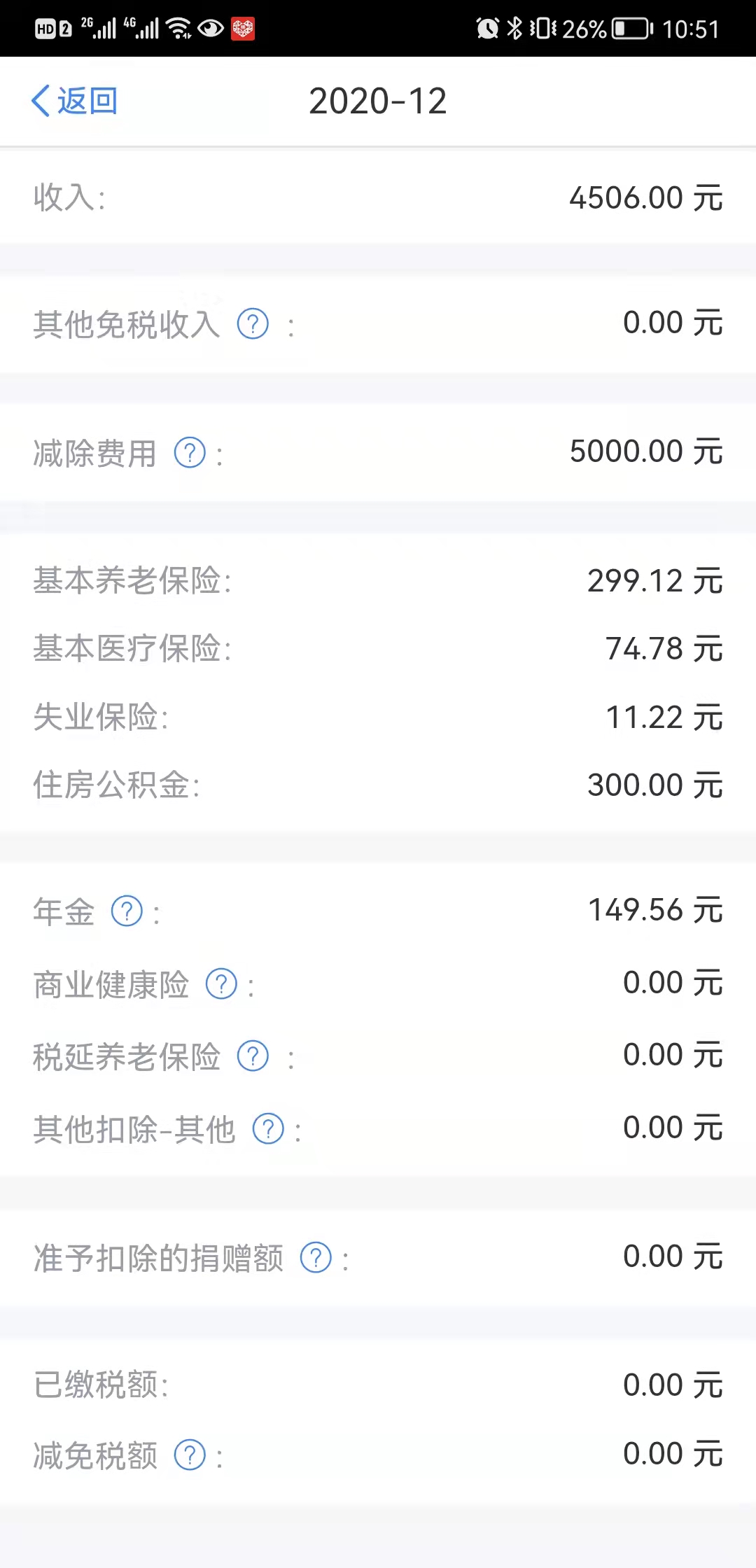Image resolution: width=756 pixels, height=1568 pixels.
Task: Show help for 商业健康险
Action: [x=221, y=984]
